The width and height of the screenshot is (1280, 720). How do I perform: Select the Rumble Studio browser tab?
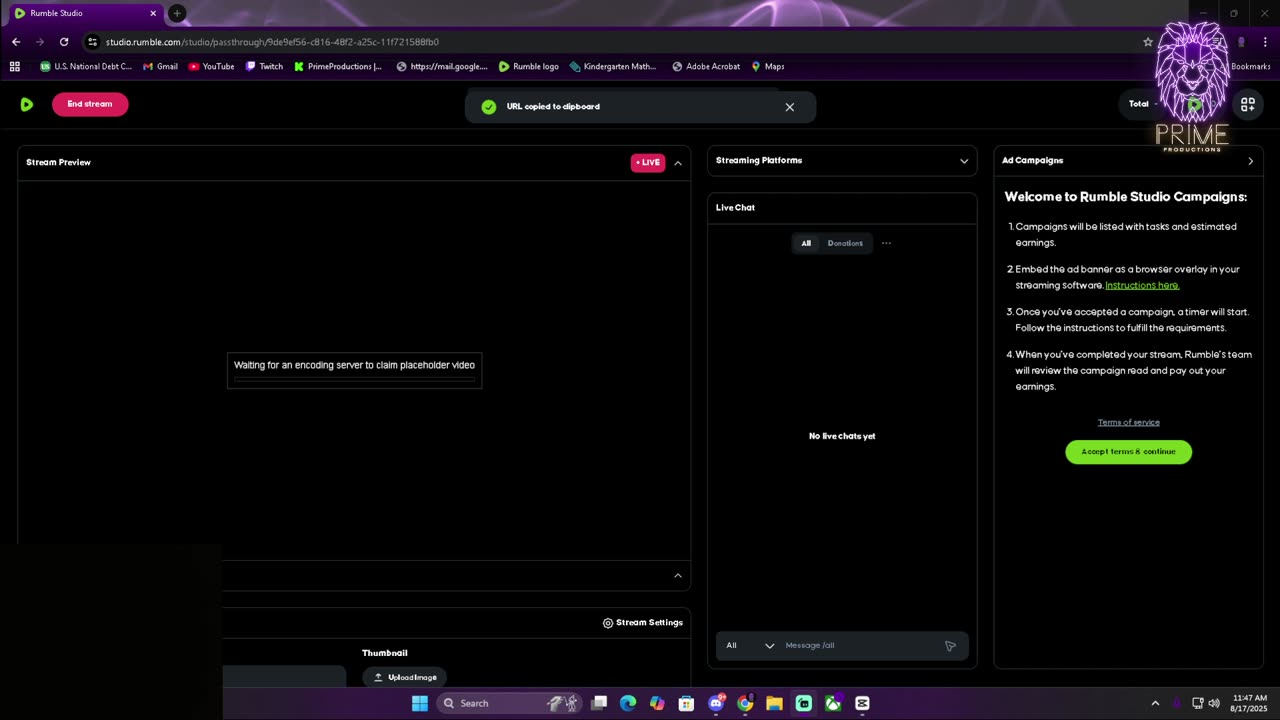85,14
